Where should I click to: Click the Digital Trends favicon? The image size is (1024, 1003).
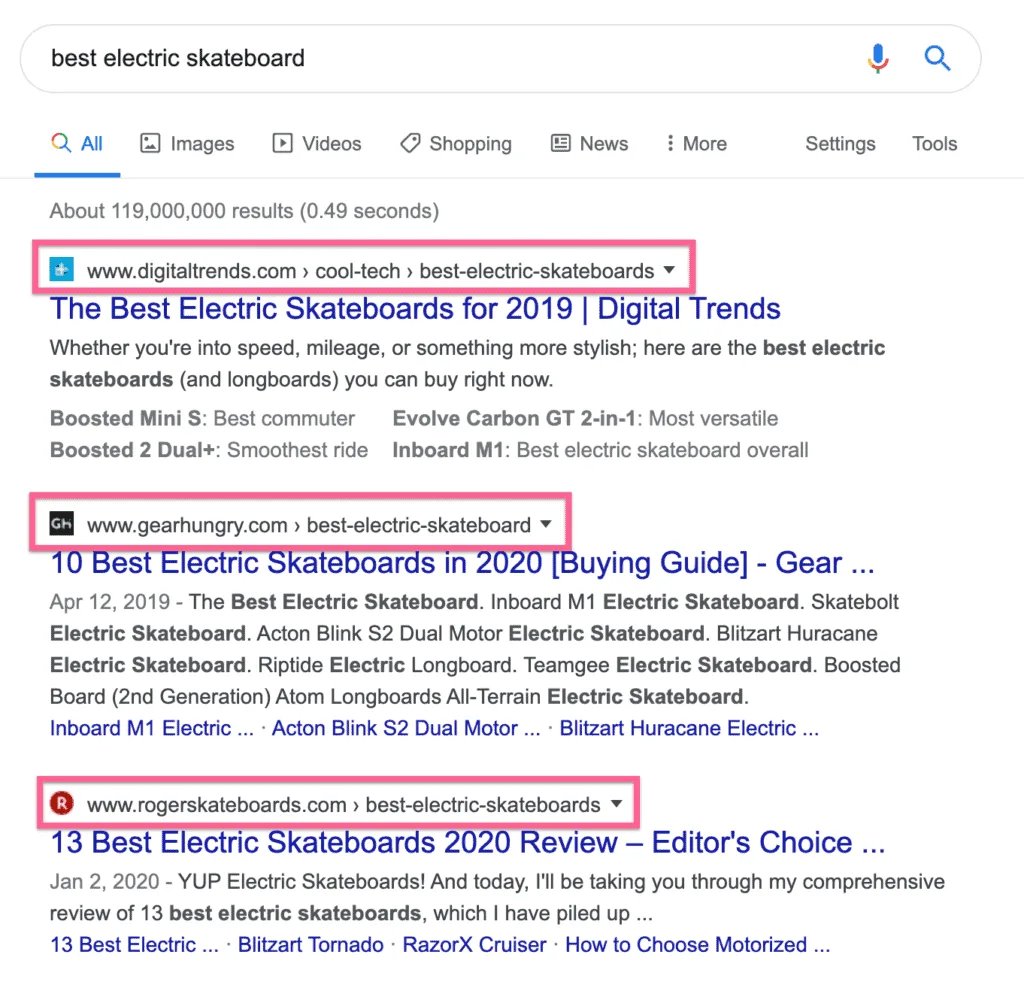coord(62,270)
